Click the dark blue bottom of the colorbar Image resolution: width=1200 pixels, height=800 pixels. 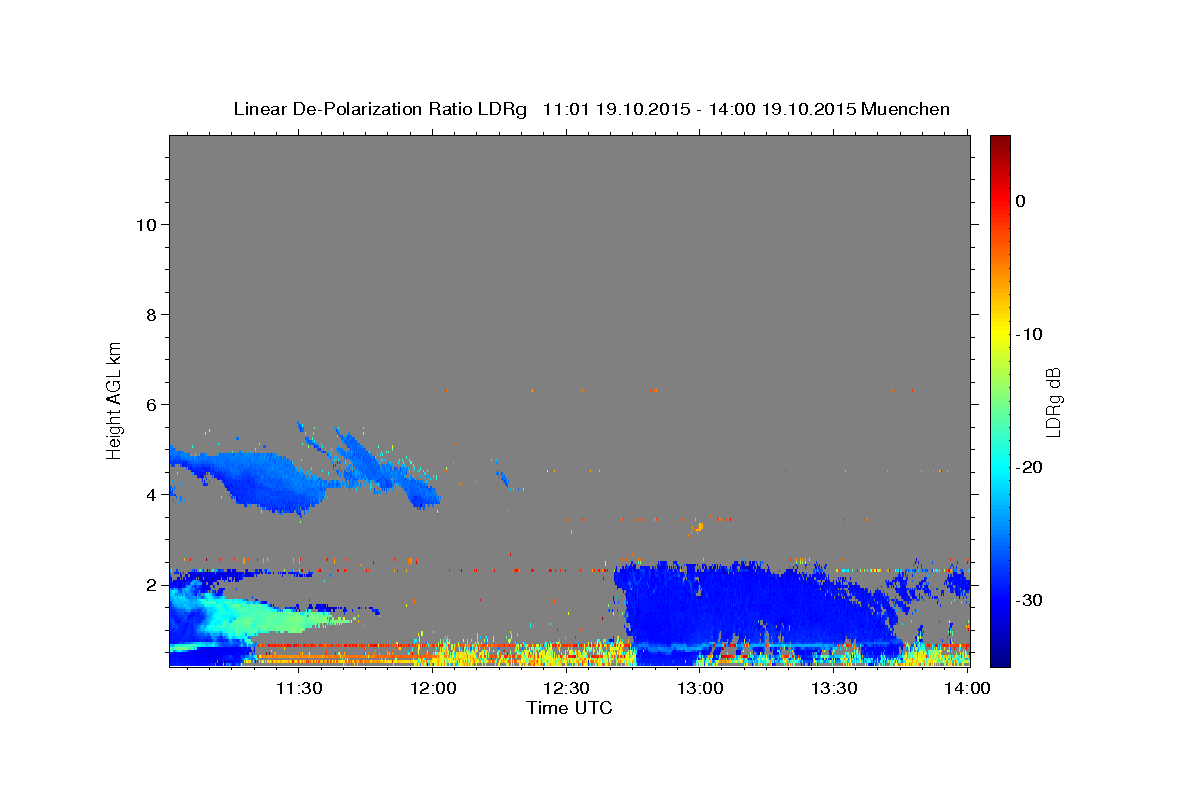(x=1000, y=655)
